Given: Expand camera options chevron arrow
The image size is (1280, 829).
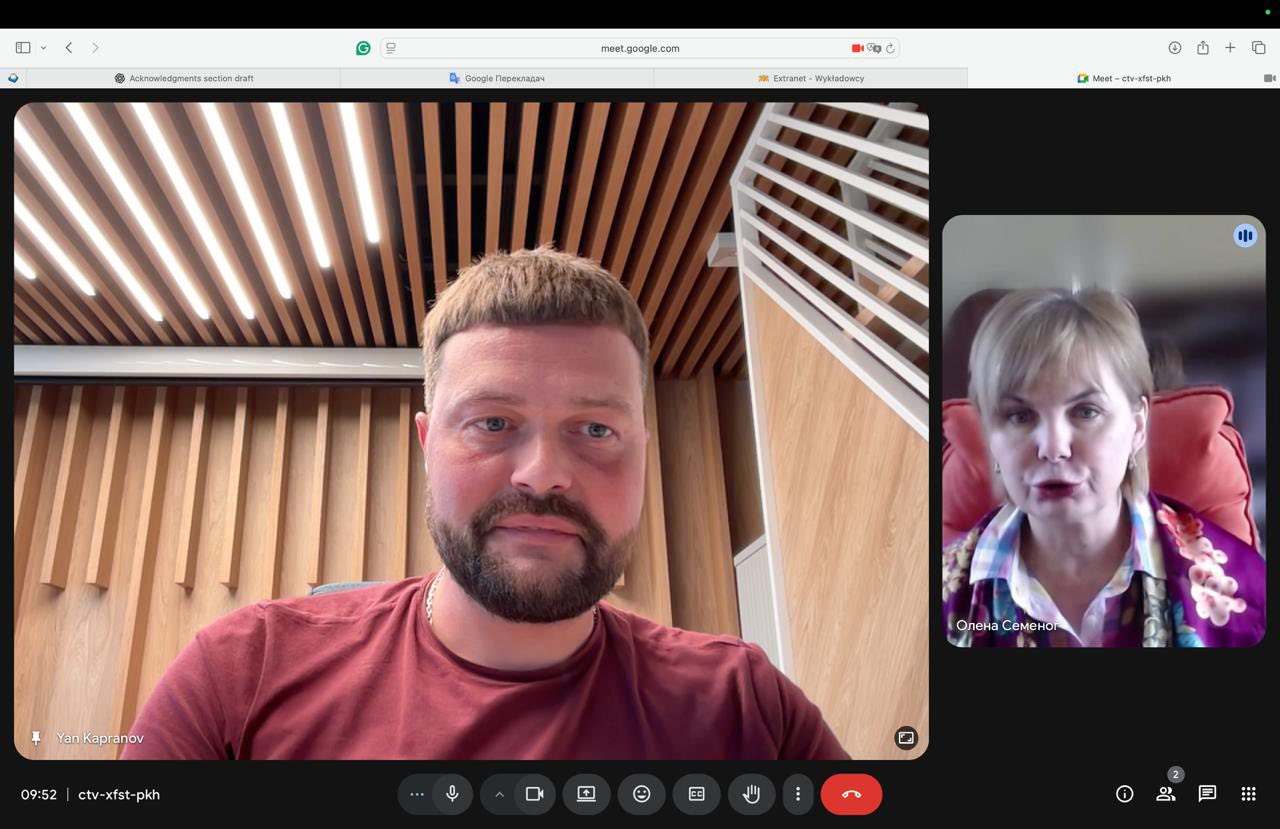Looking at the screenshot, I should (x=499, y=794).
